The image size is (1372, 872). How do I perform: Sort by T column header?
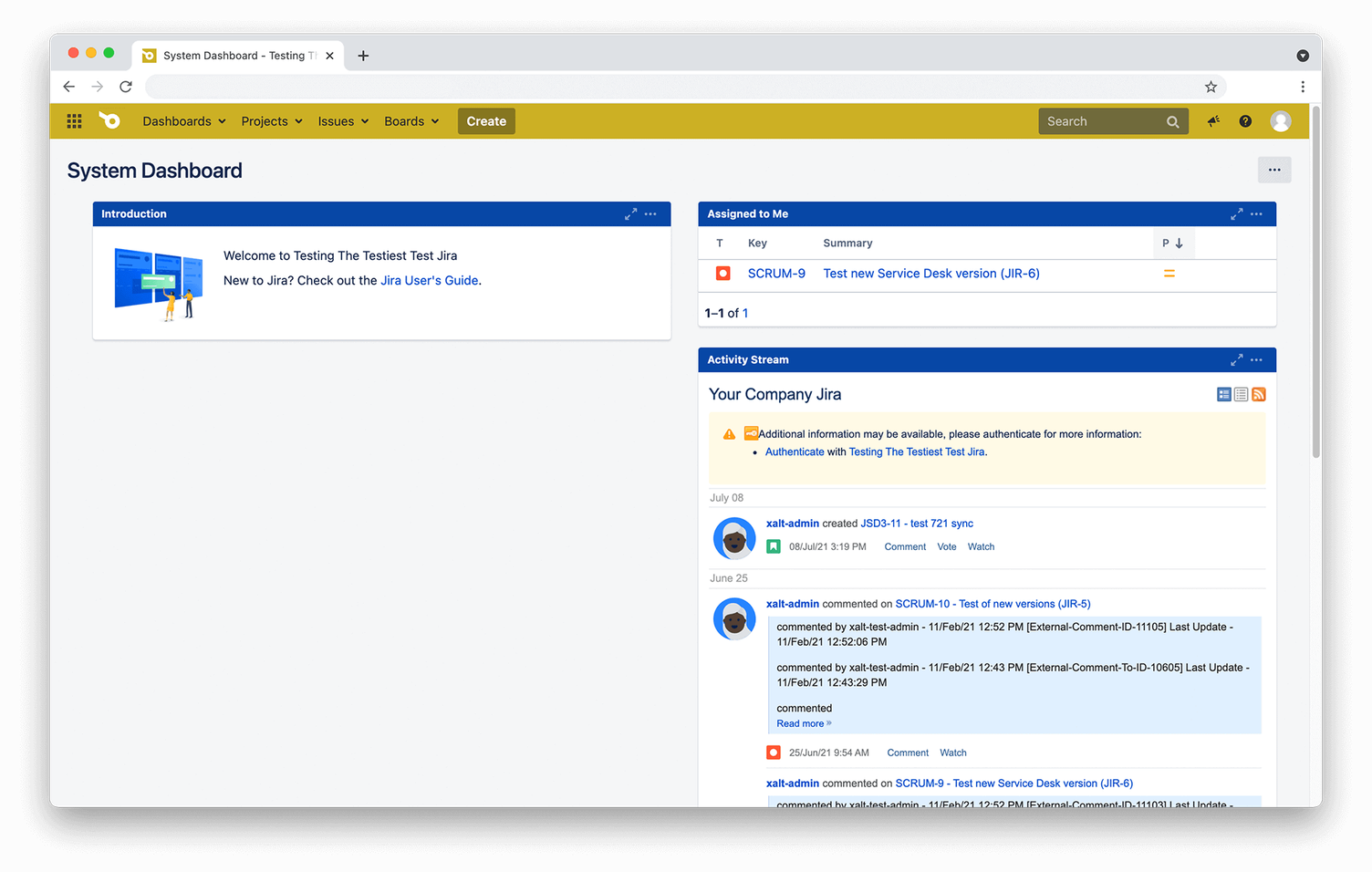point(720,244)
